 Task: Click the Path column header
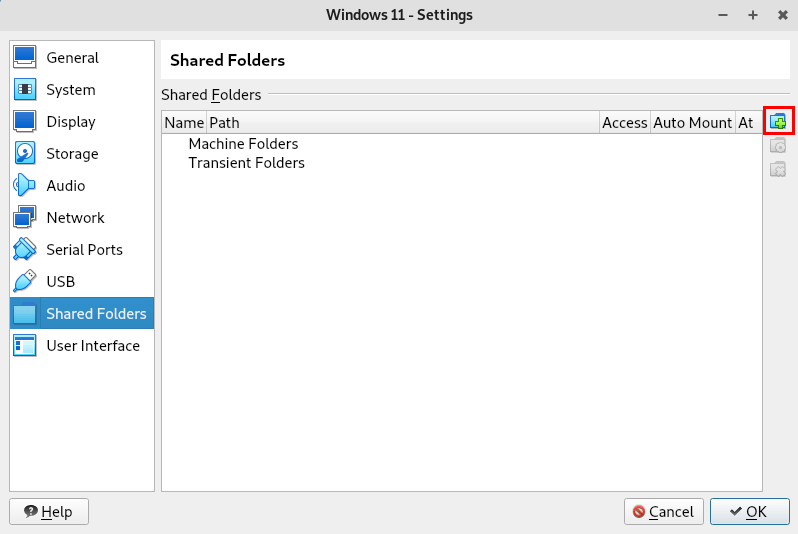point(403,123)
